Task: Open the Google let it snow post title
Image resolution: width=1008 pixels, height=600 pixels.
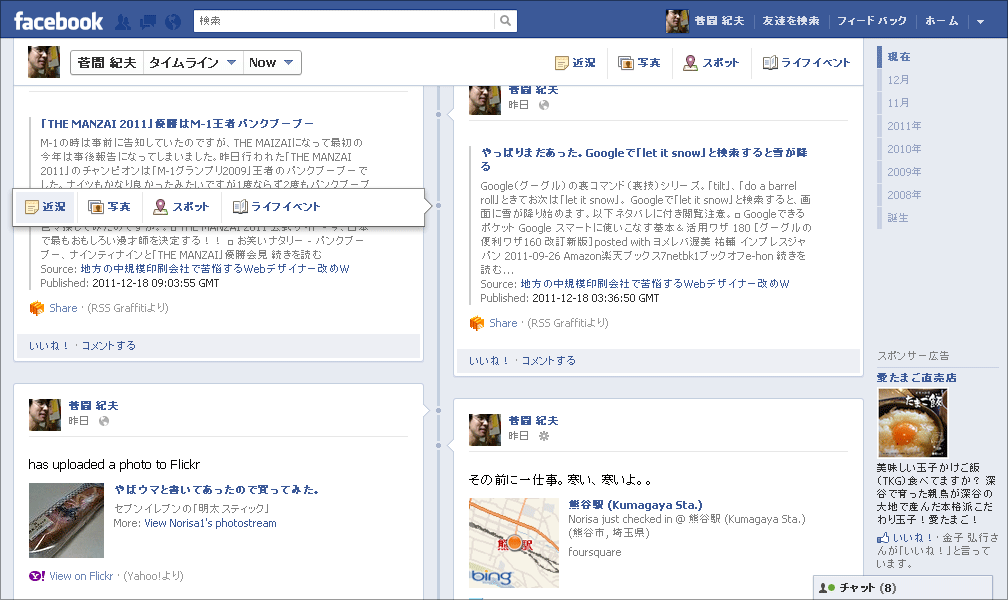Action: pos(644,159)
